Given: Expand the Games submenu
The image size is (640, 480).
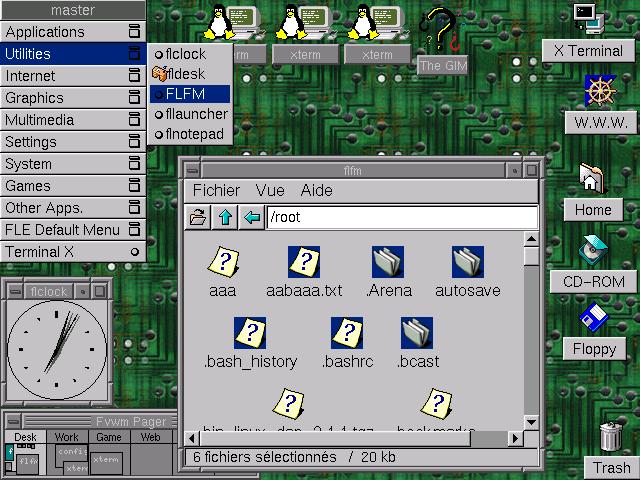Looking at the screenshot, I should coord(73,186).
